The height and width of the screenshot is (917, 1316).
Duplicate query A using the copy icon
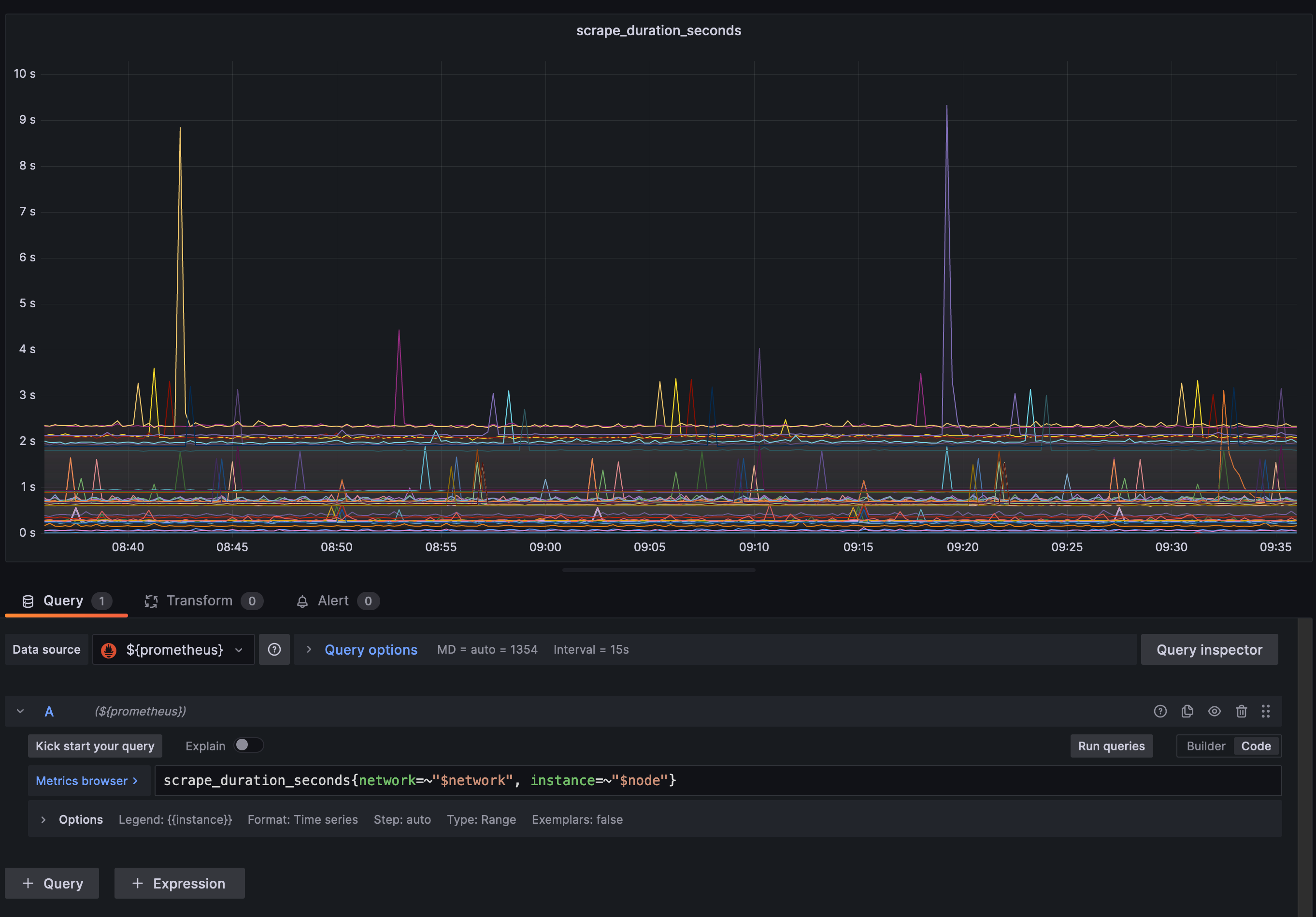click(x=1187, y=711)
